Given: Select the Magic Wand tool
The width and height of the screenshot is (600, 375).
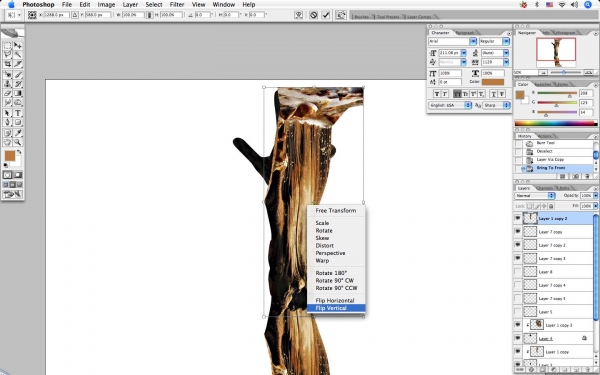Looking at the screenshot, I should pyautogui.click(x=18, y=55).
